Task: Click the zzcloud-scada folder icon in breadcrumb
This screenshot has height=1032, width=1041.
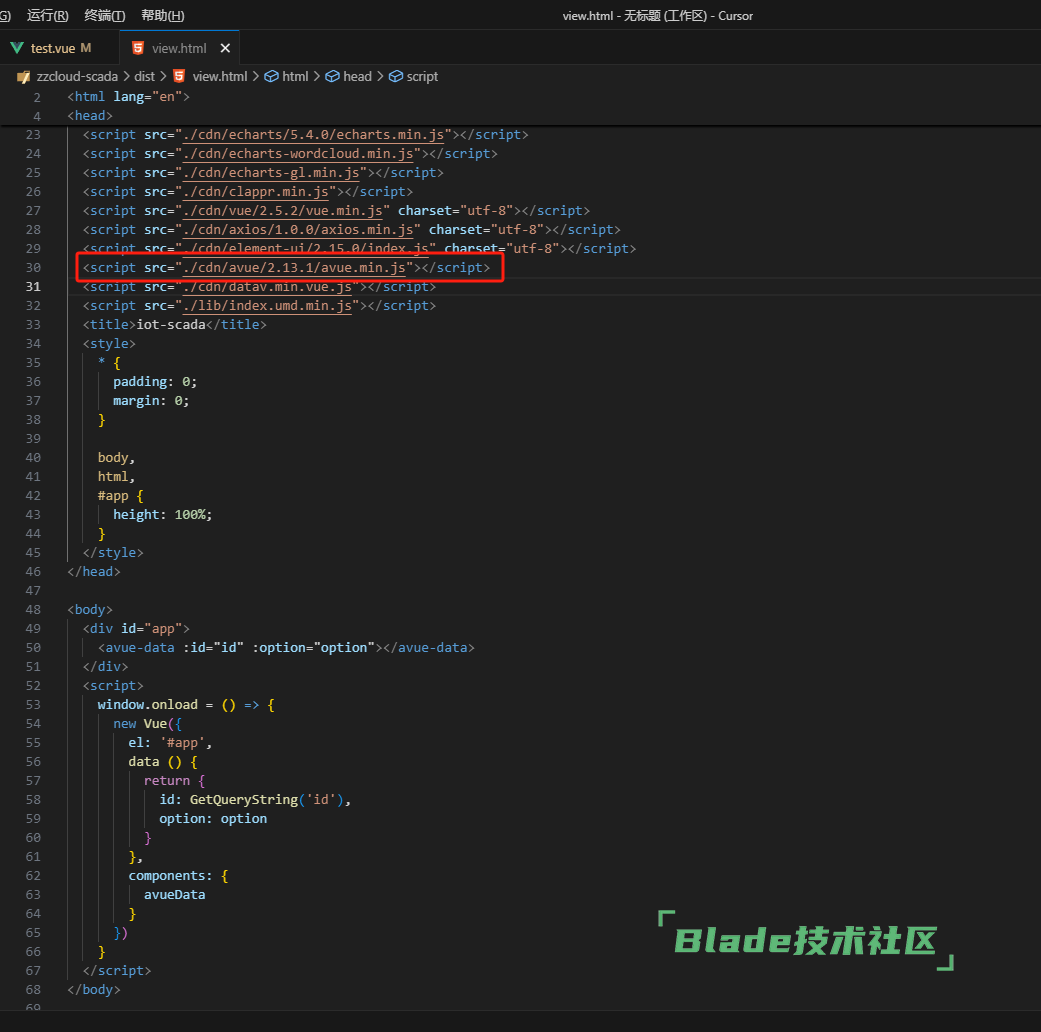Action: 24,77
